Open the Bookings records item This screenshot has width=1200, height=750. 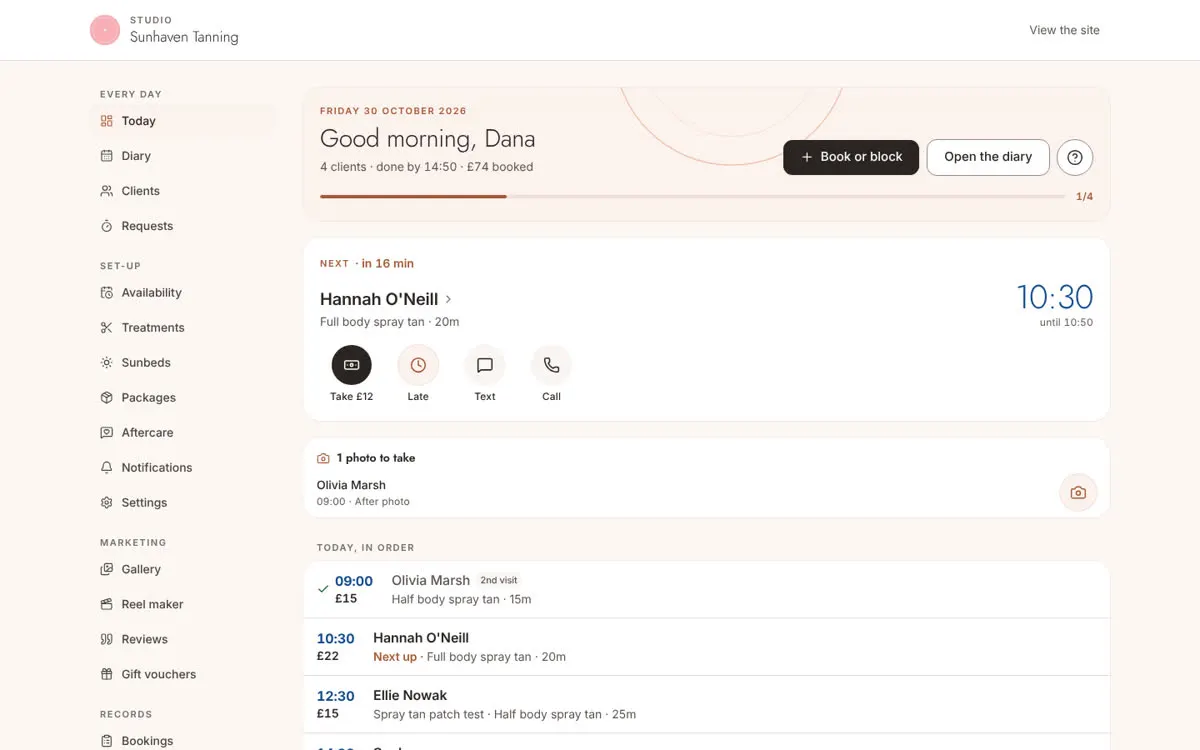tap(183, 741)
